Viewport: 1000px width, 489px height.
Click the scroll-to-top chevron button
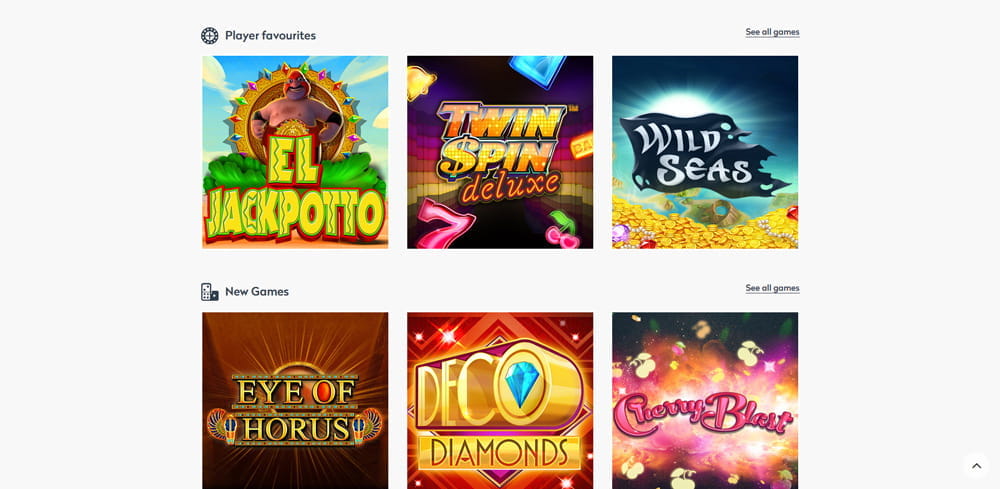pos(976,466)
